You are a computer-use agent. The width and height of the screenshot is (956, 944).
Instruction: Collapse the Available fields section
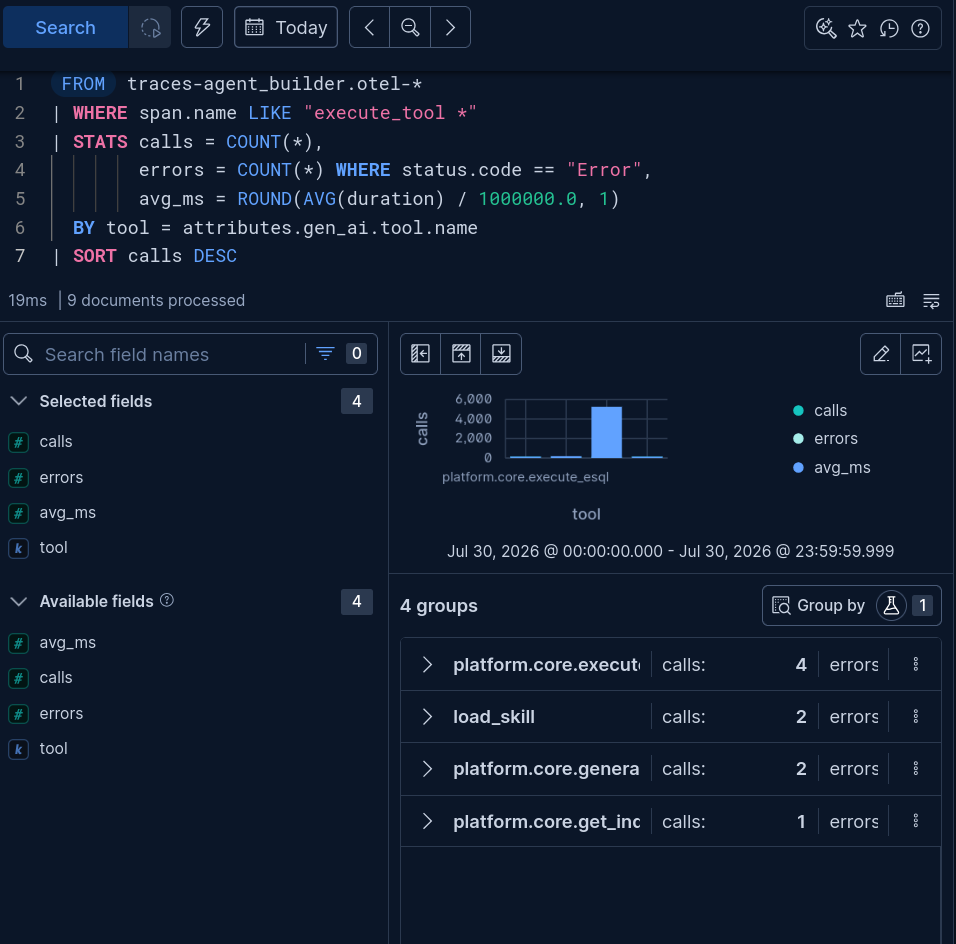19,601
